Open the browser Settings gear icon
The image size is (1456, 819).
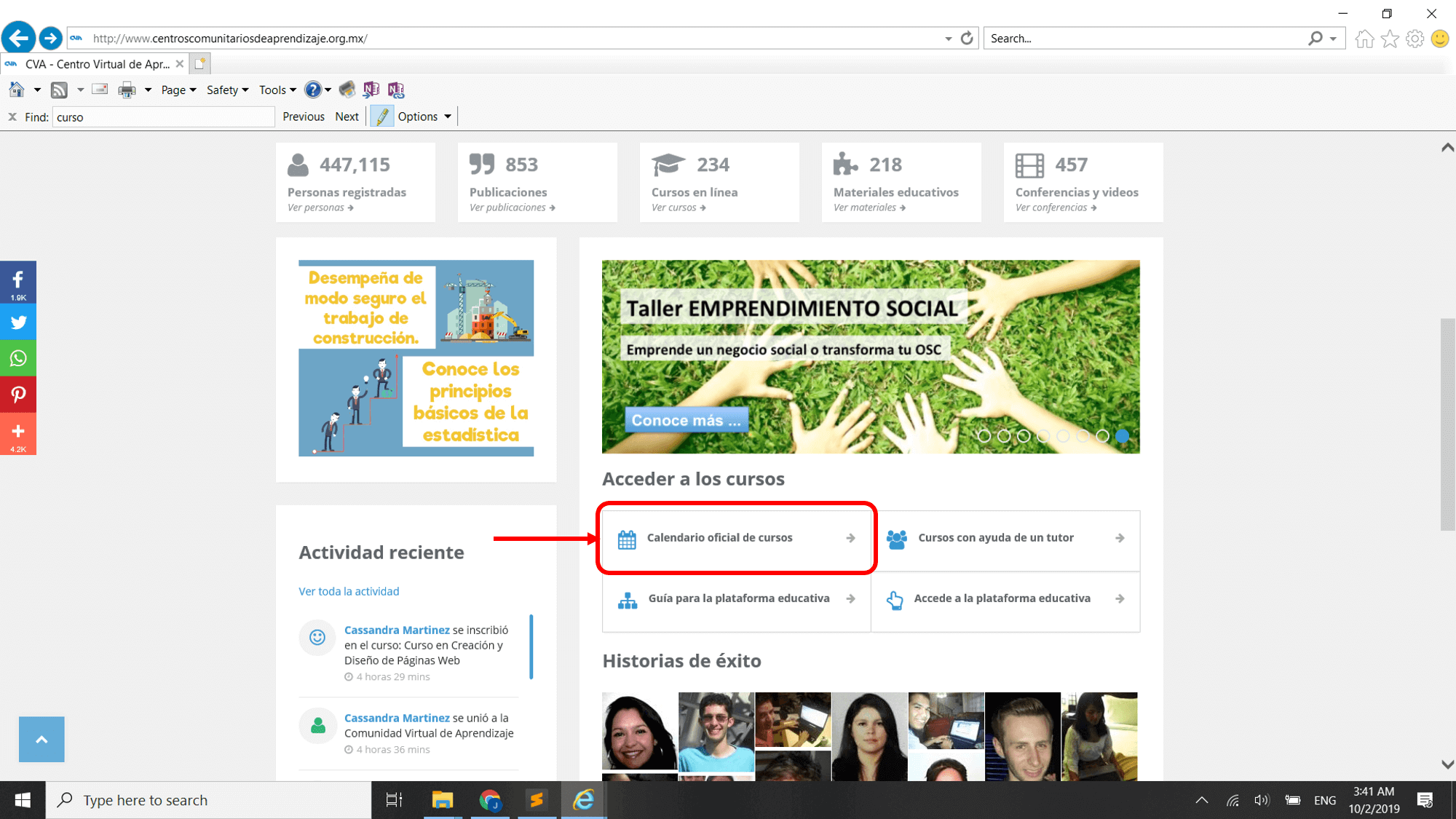[x=1415, y=39]
